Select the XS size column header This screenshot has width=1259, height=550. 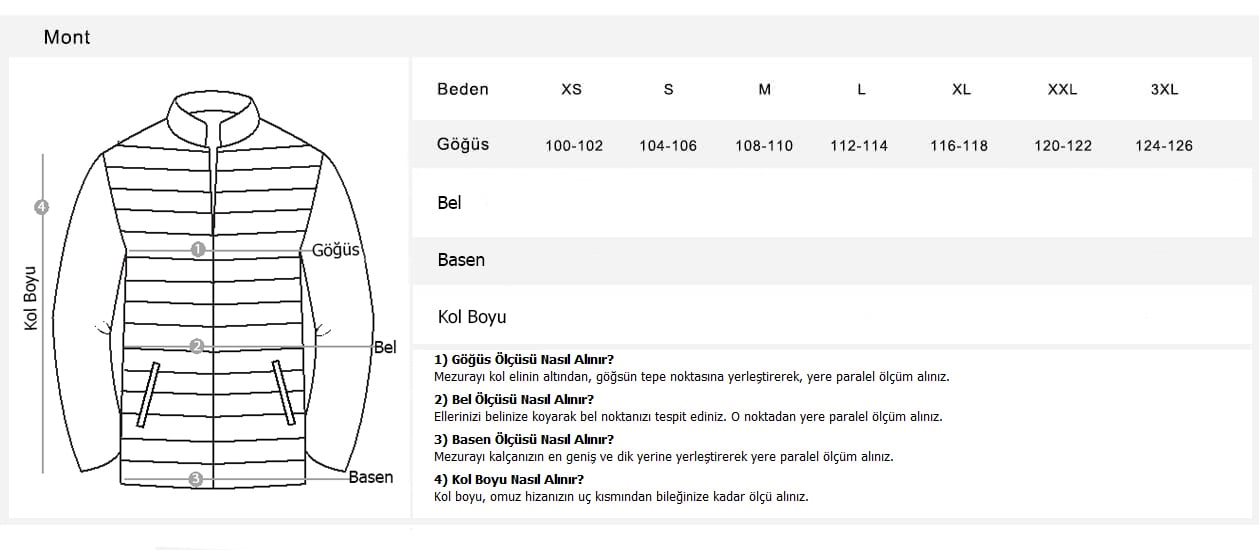(x=571, y=89)
